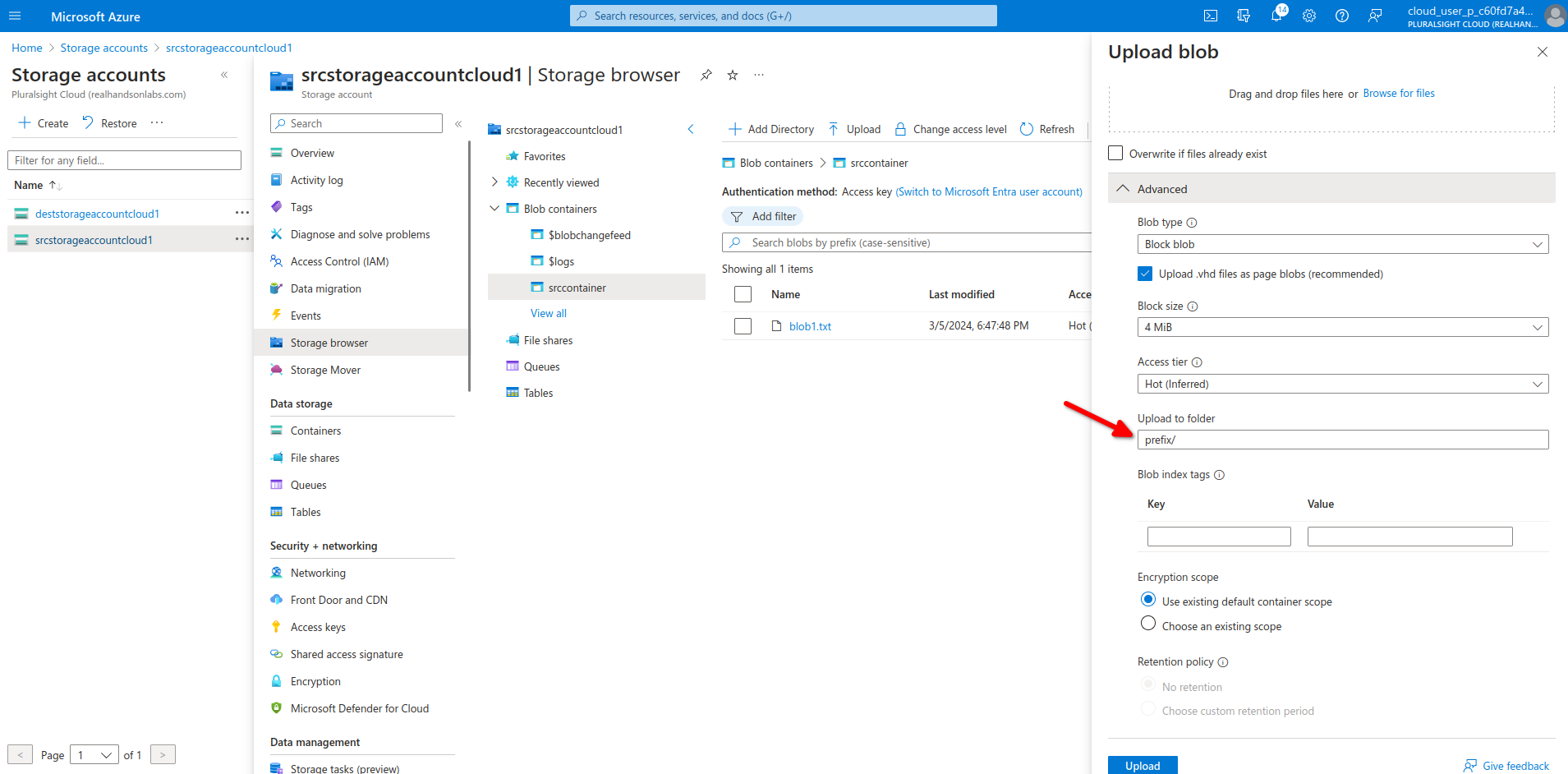Enable Overwrite if files already exist
The image size is (1568, 774).
(x=1115, y=154)
